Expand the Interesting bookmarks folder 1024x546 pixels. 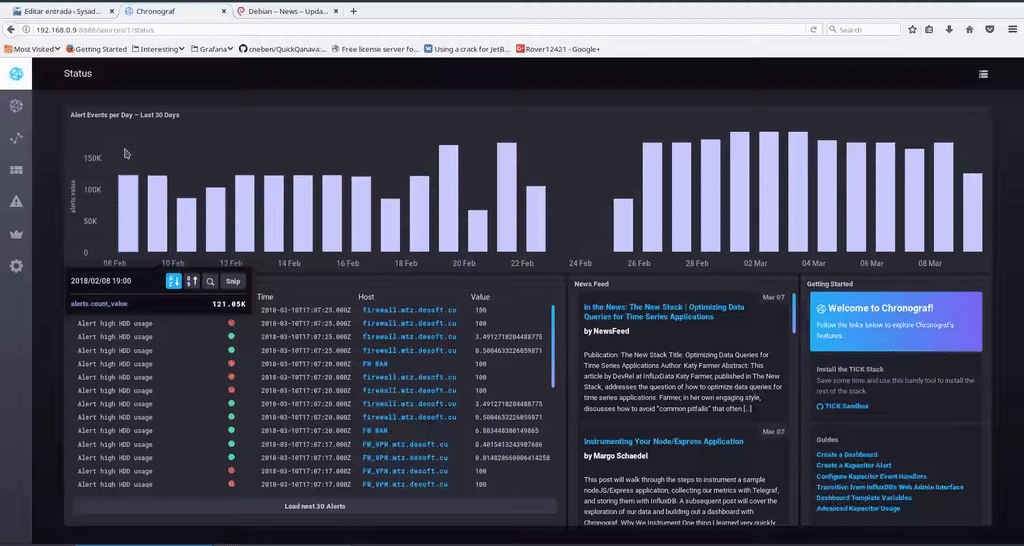click(158, 49)
